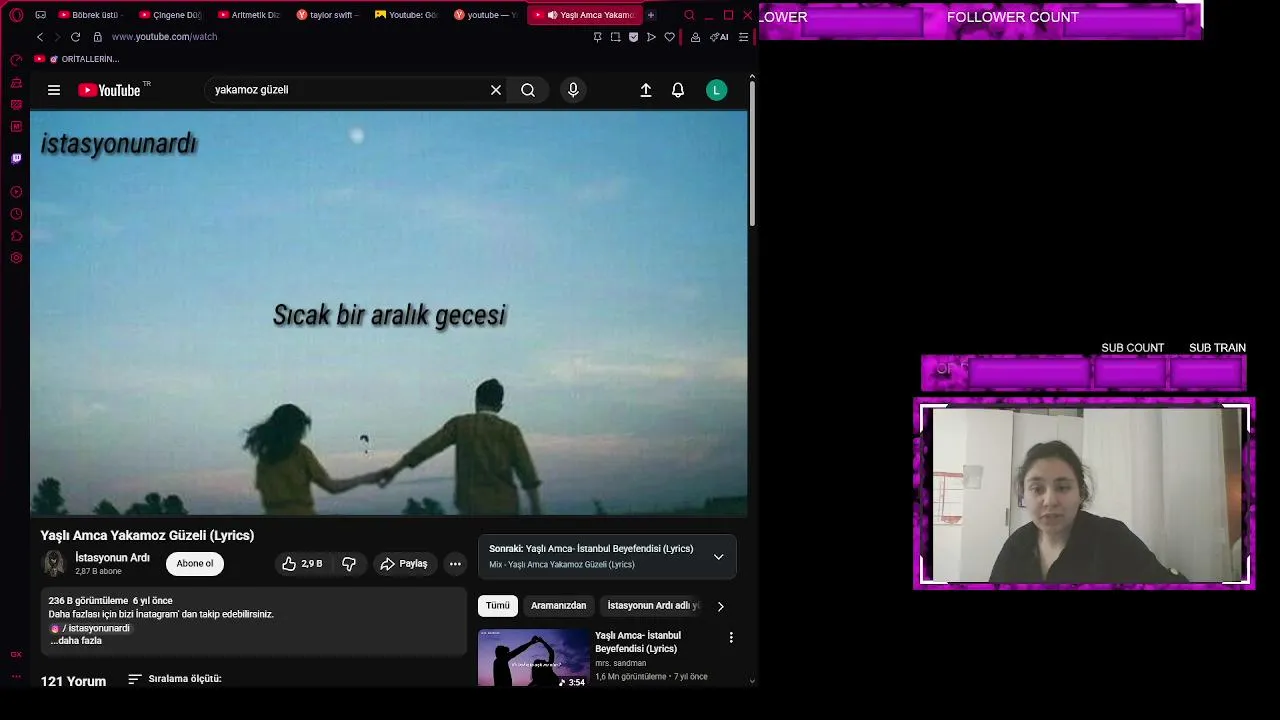Open the YouTube notifications bell
1280x720 pixels.
coord(678,90)
